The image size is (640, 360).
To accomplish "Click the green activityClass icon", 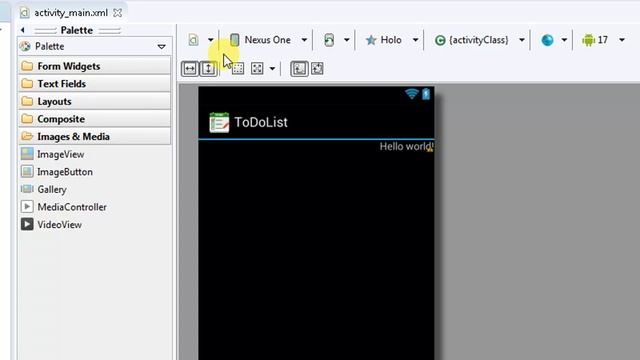I will pos(440,40).
